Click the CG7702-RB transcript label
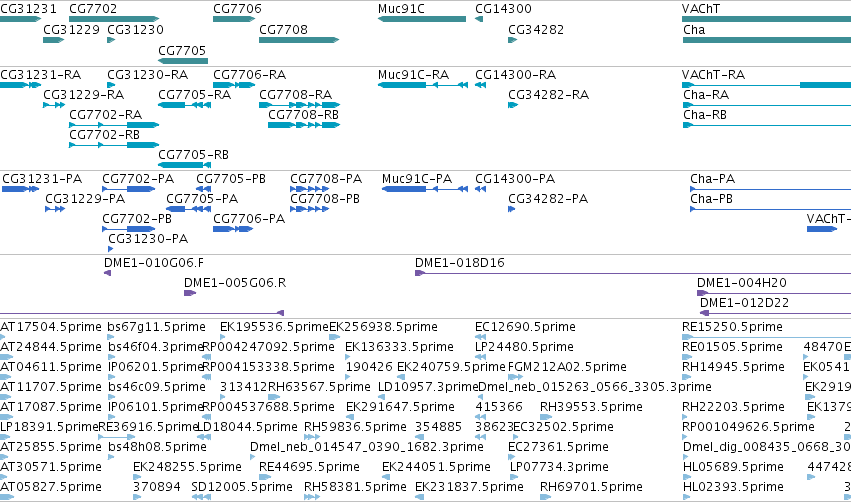 pyautogui.click(x=104, y=135)
